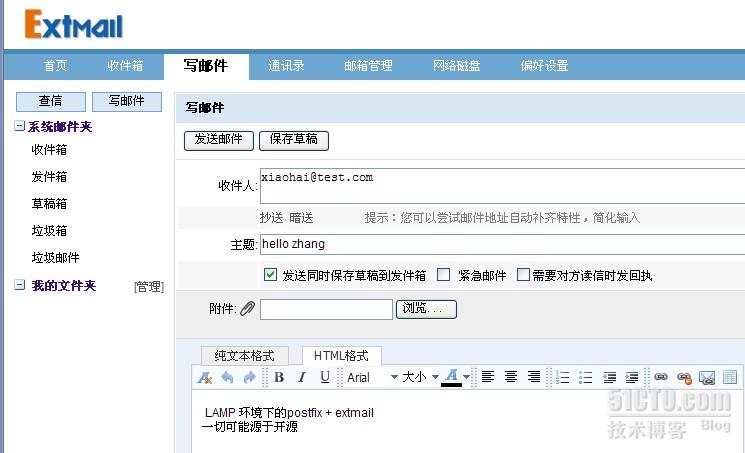The width and height of the screenshot is (745, 453).
Task: Click the 发送邮件 button
Action: (219, 140)
